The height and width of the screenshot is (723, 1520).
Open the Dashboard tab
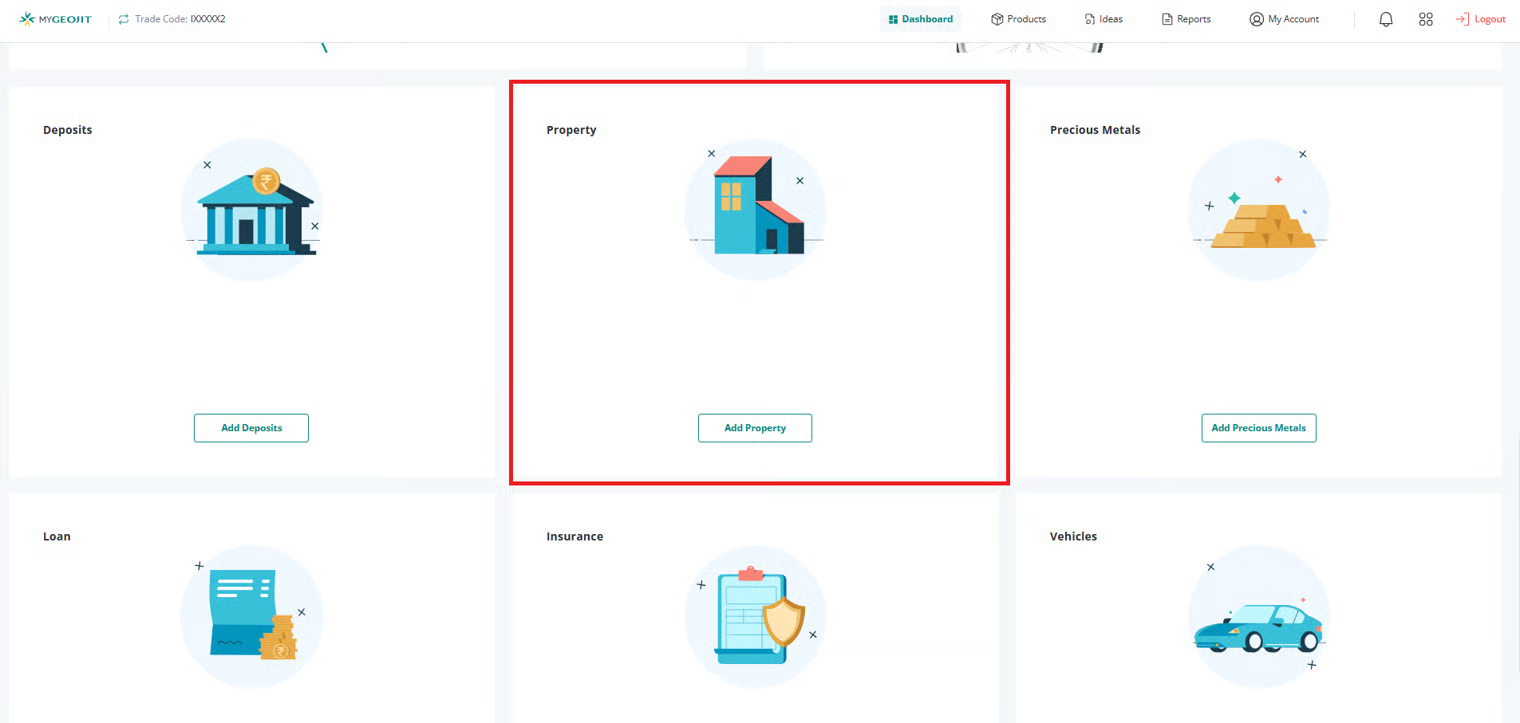coord(920,19)
